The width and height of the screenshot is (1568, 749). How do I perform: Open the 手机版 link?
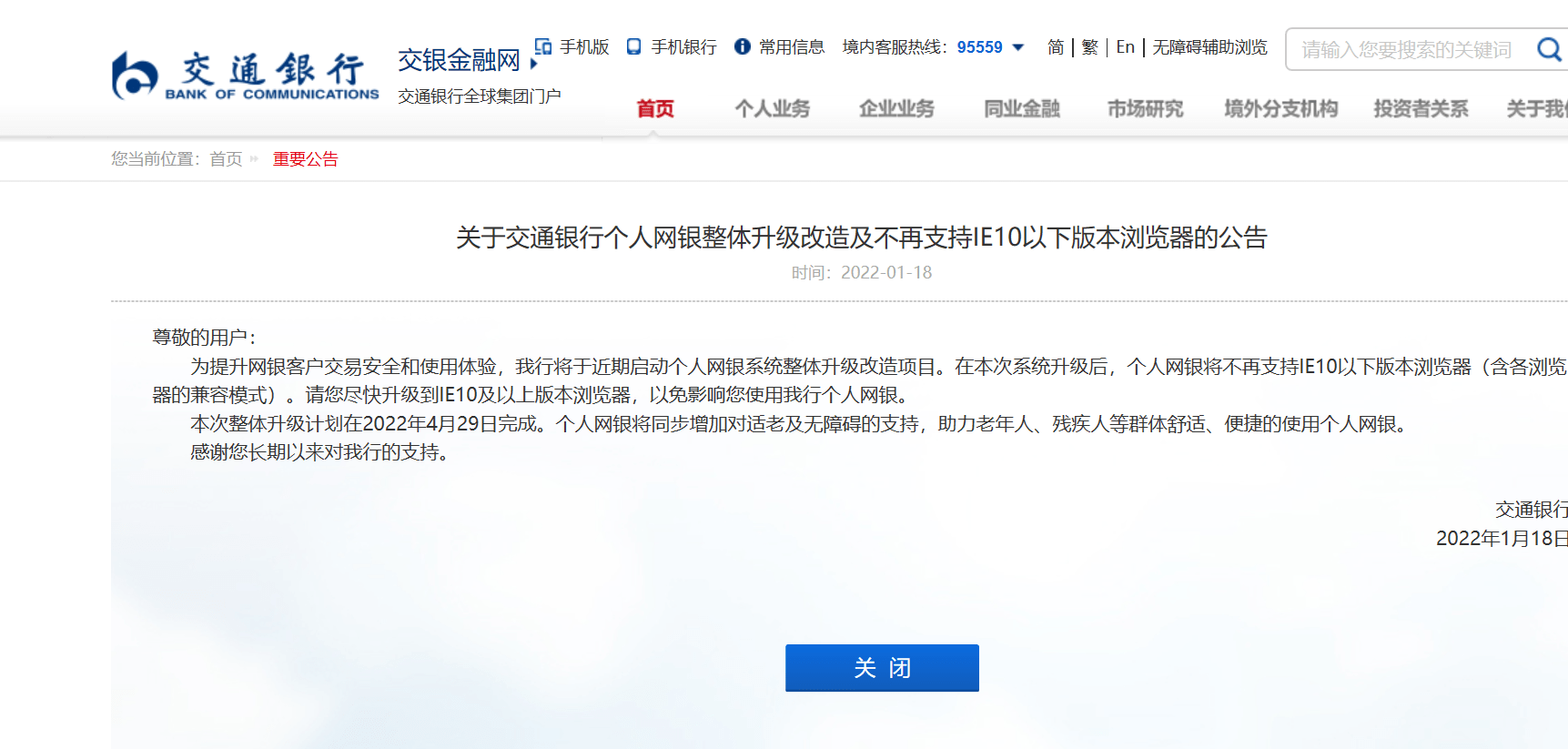point(584,46)
